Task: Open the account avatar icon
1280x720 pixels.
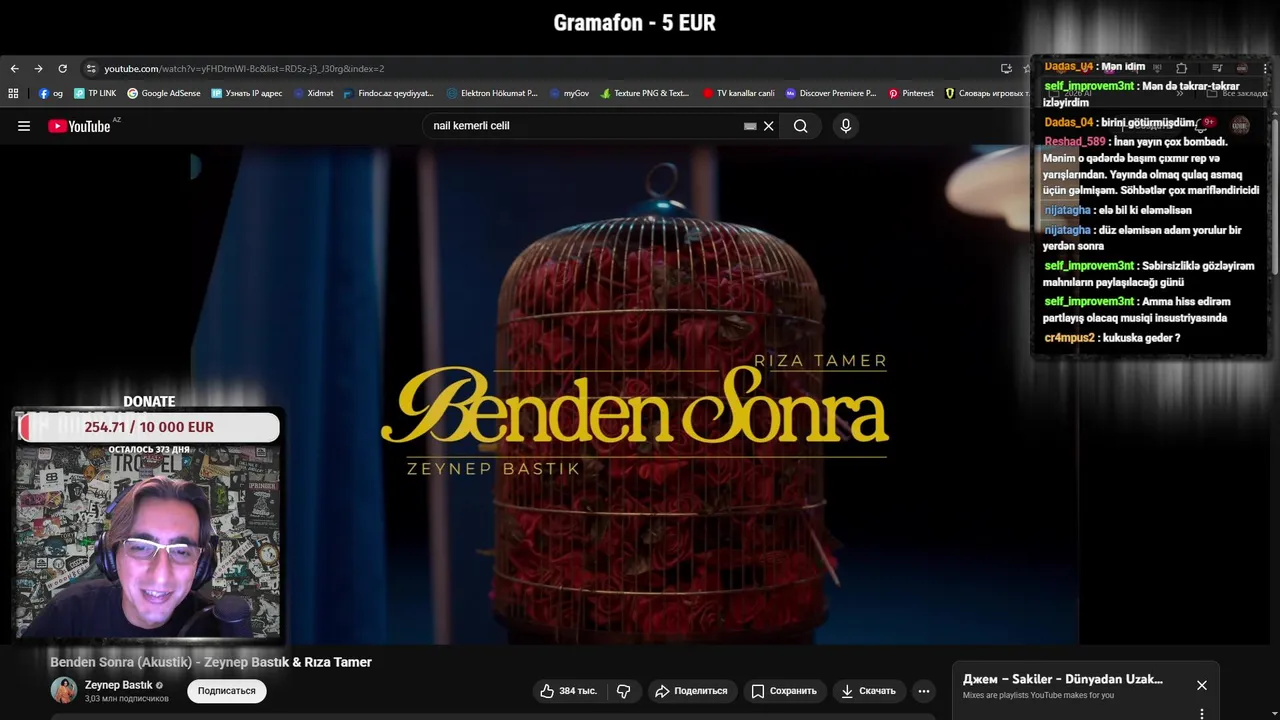Action: point(1240,125)
